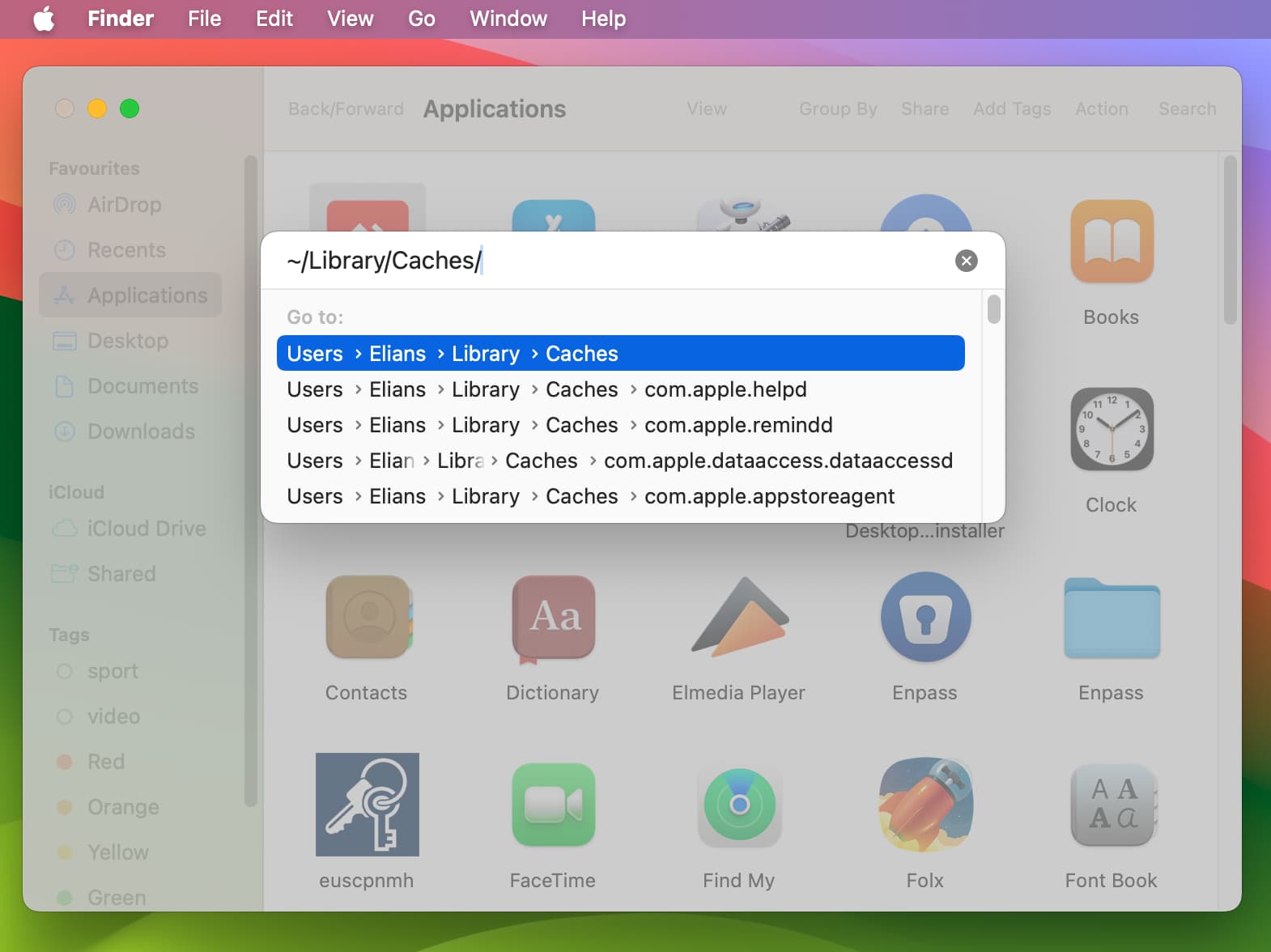Open the Action toolbar dropdown
This screenshot has width=1271, height=952.
coord(1101,108)
